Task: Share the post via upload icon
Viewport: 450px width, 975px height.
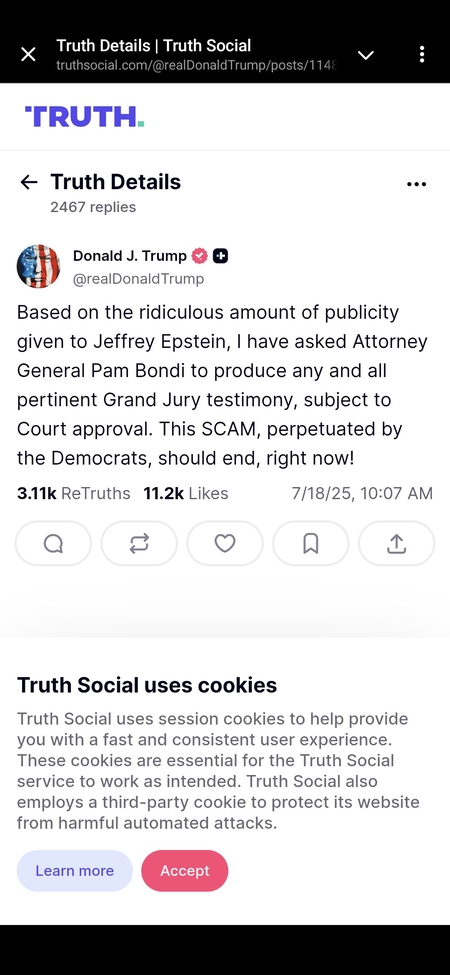Action: (x=397, y=543)
